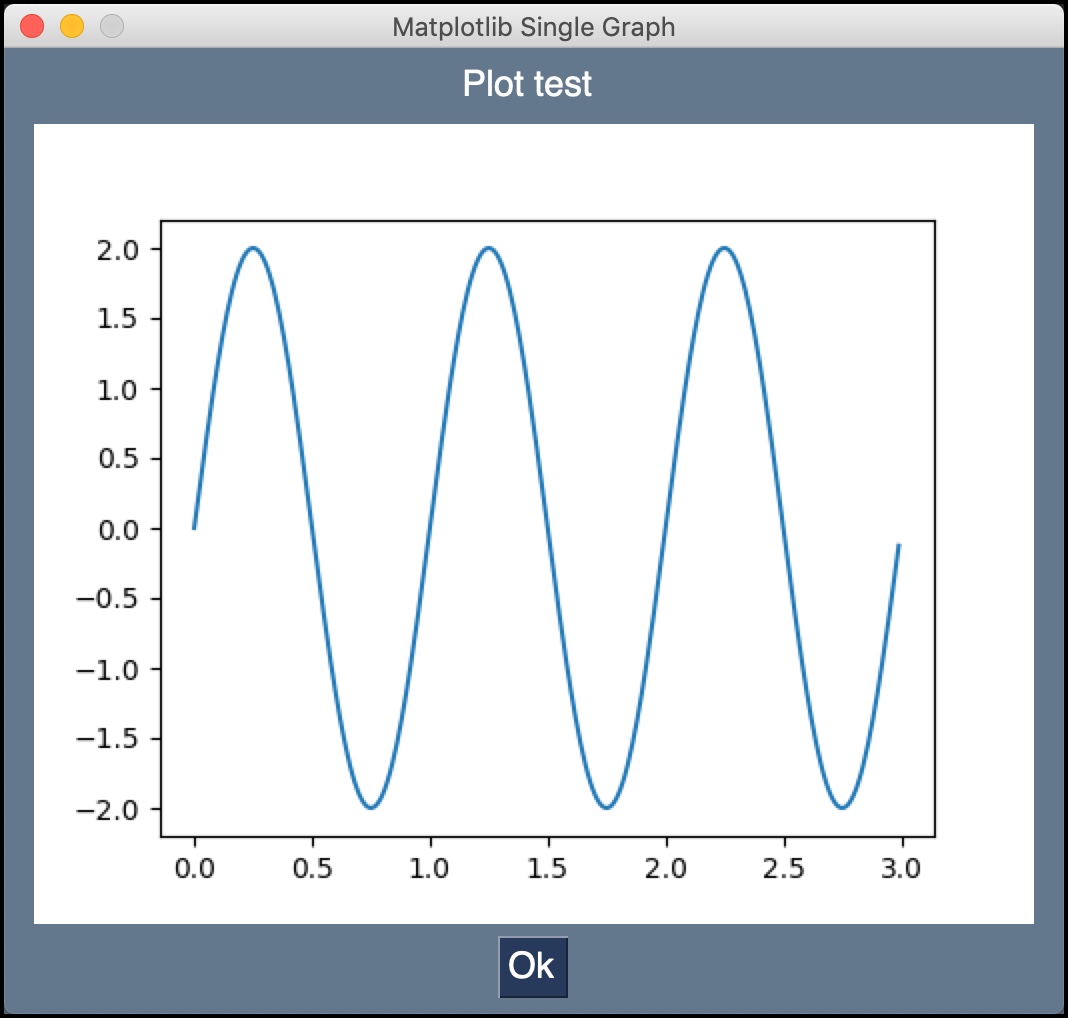The width and height of the screenshot is (1068, 1018).
Task: Click the 3.0 tick label on the x-axis
Action: (x=903, y=869)
